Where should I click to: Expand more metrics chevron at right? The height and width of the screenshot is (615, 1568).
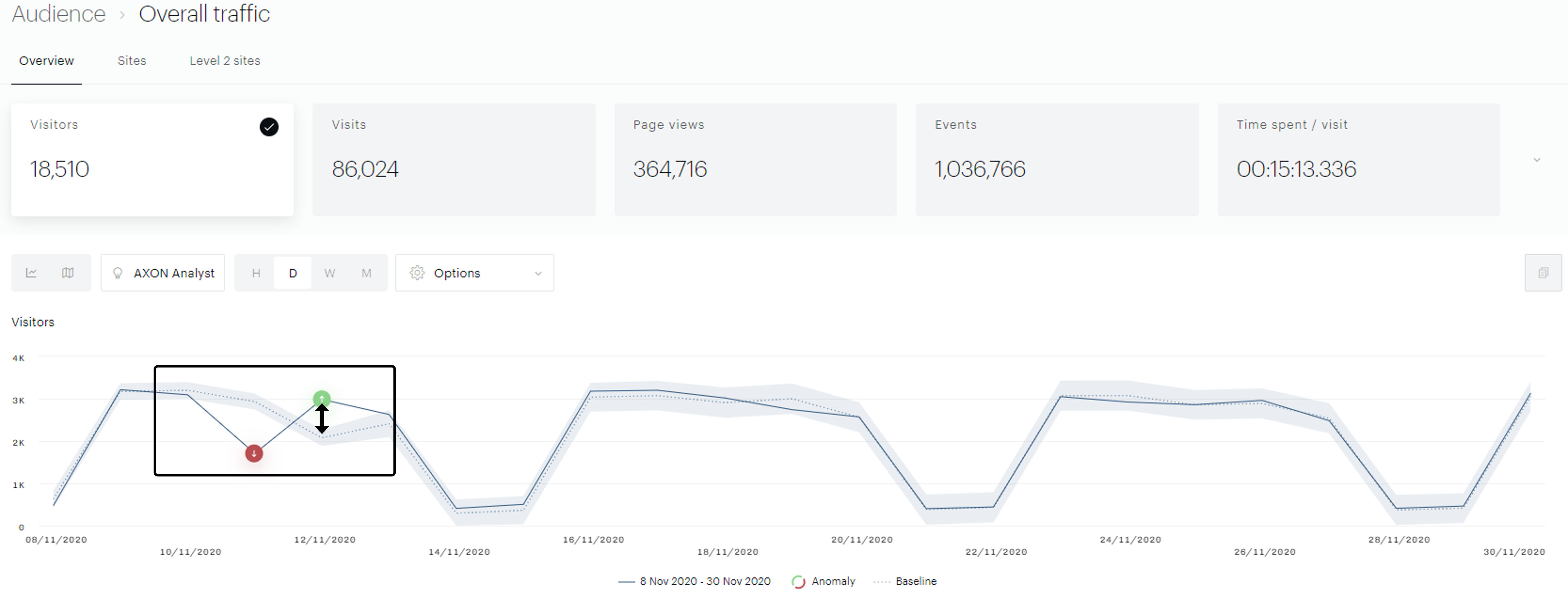coord(1536,160)
